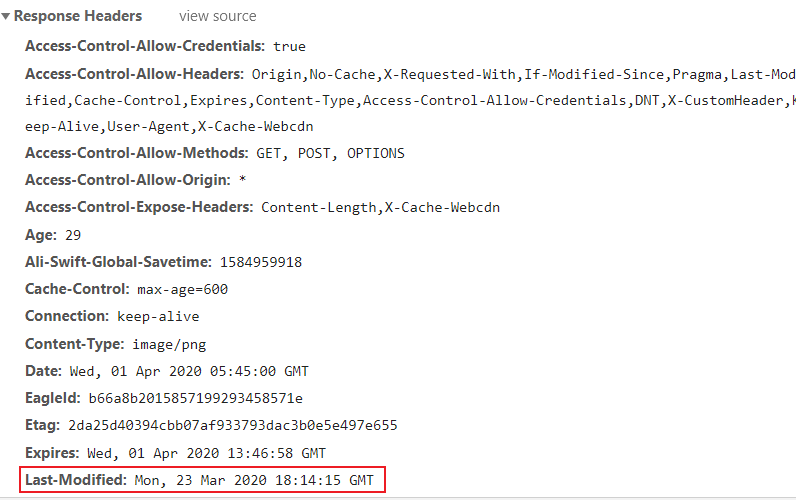Click the Etag hash value
The image size is (796, 500).
pyautogui.click(x=233, y=425)
